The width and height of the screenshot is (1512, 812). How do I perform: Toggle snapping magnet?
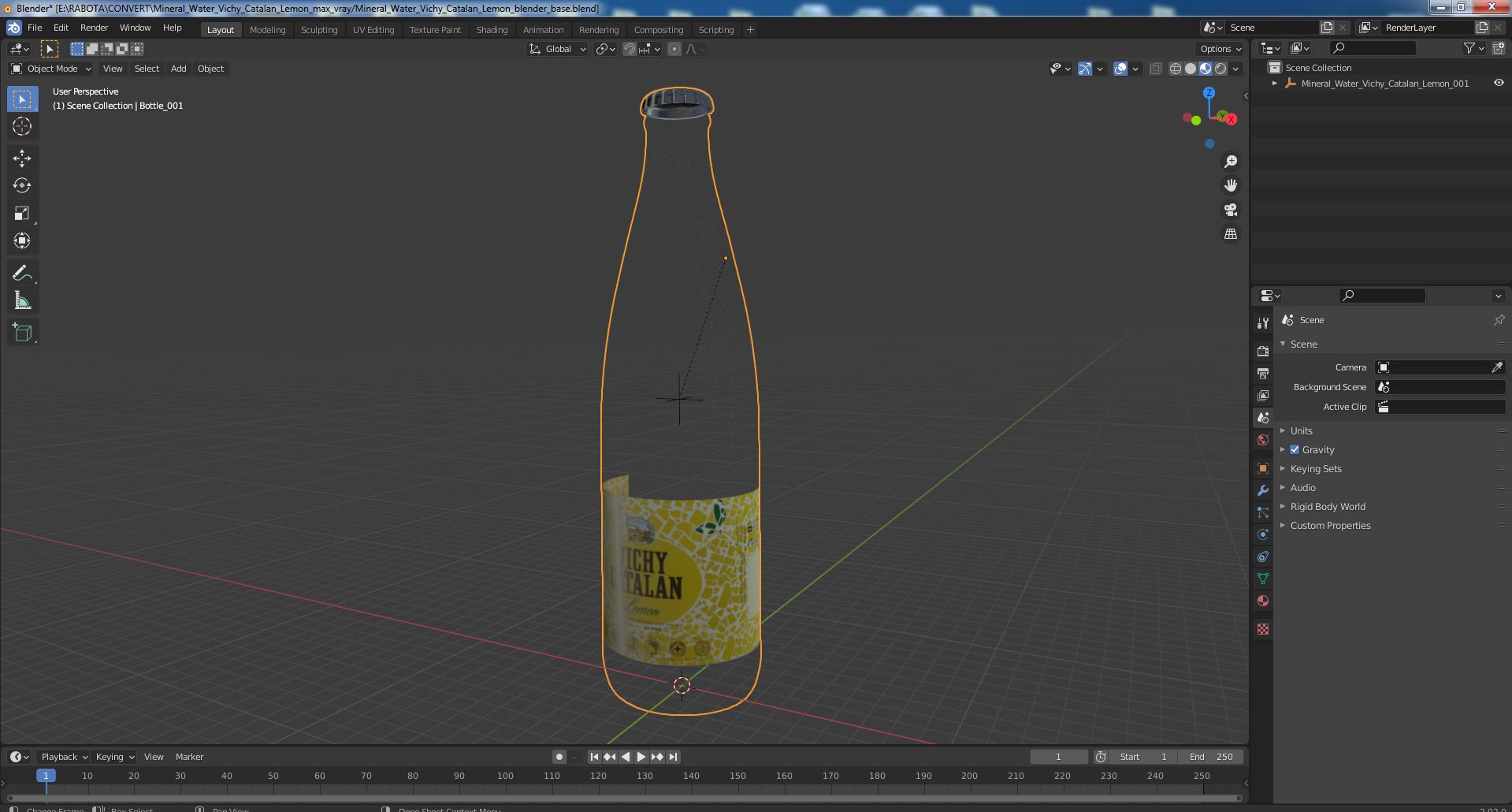click(630, 49)
